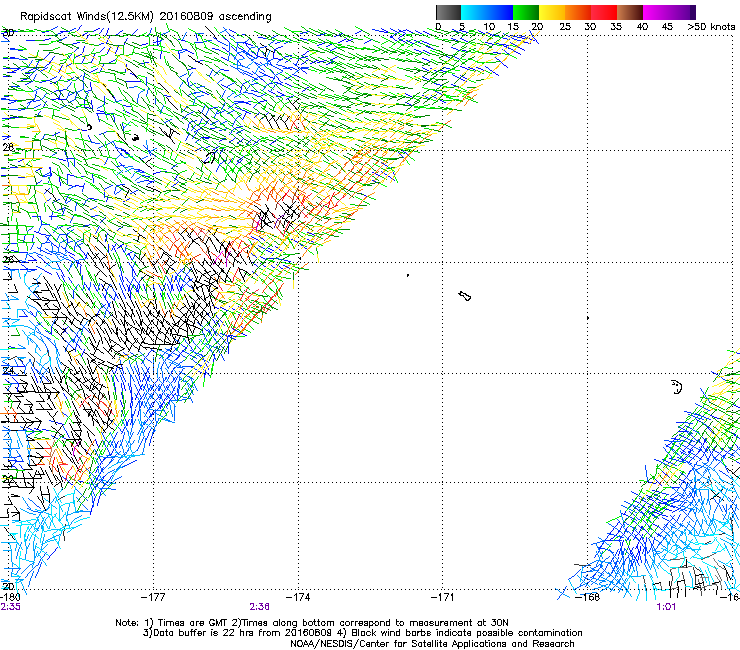Click the '-168' longitude axis label
The height and width of the screenshot is (650, 740).
pyautogui.click(x=588, y=597)
